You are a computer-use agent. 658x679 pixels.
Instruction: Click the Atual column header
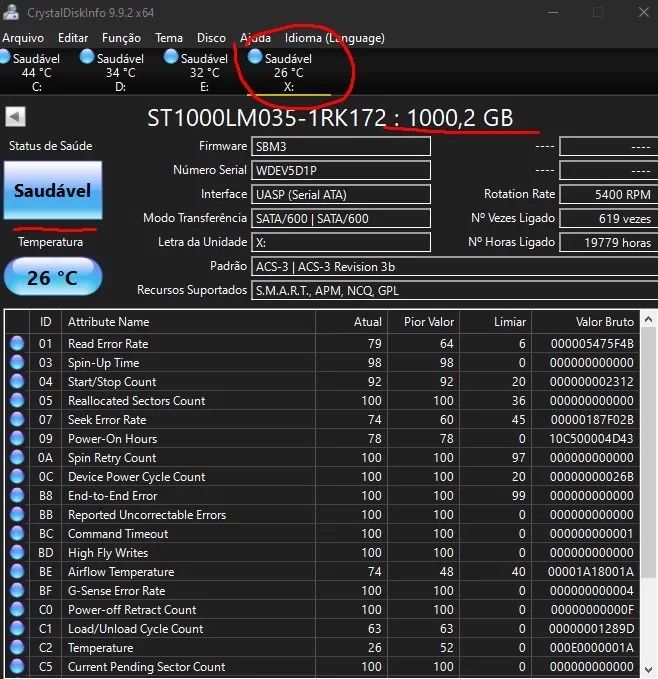[x=352, y=322]
